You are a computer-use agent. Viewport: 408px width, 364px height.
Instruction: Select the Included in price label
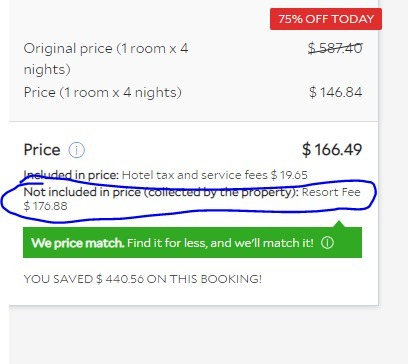[71, 175]
